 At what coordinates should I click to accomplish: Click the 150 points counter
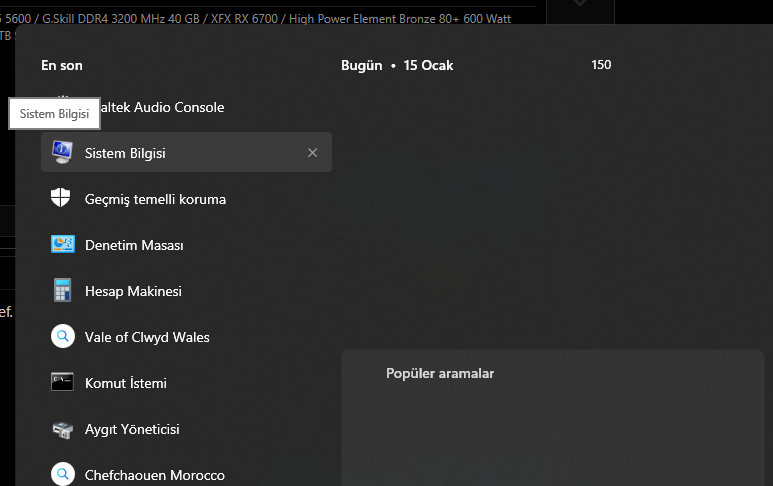point(601,65)
